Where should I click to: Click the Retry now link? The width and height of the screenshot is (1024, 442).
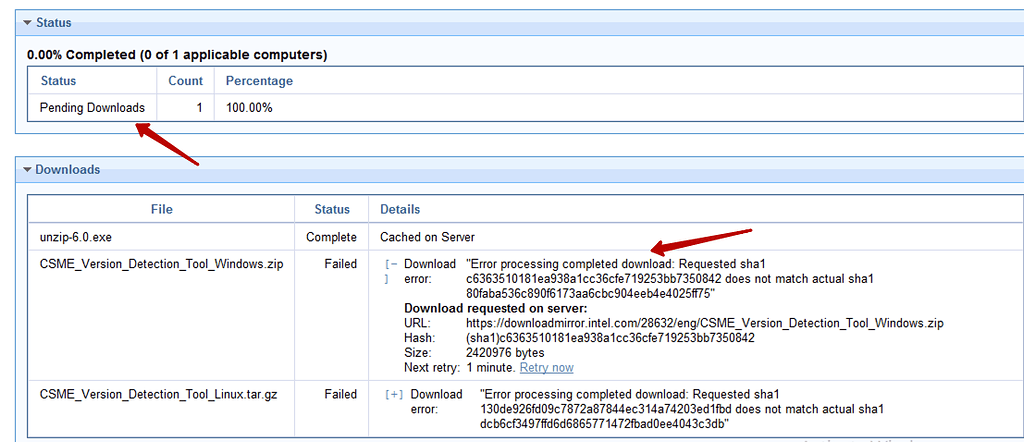546,368
